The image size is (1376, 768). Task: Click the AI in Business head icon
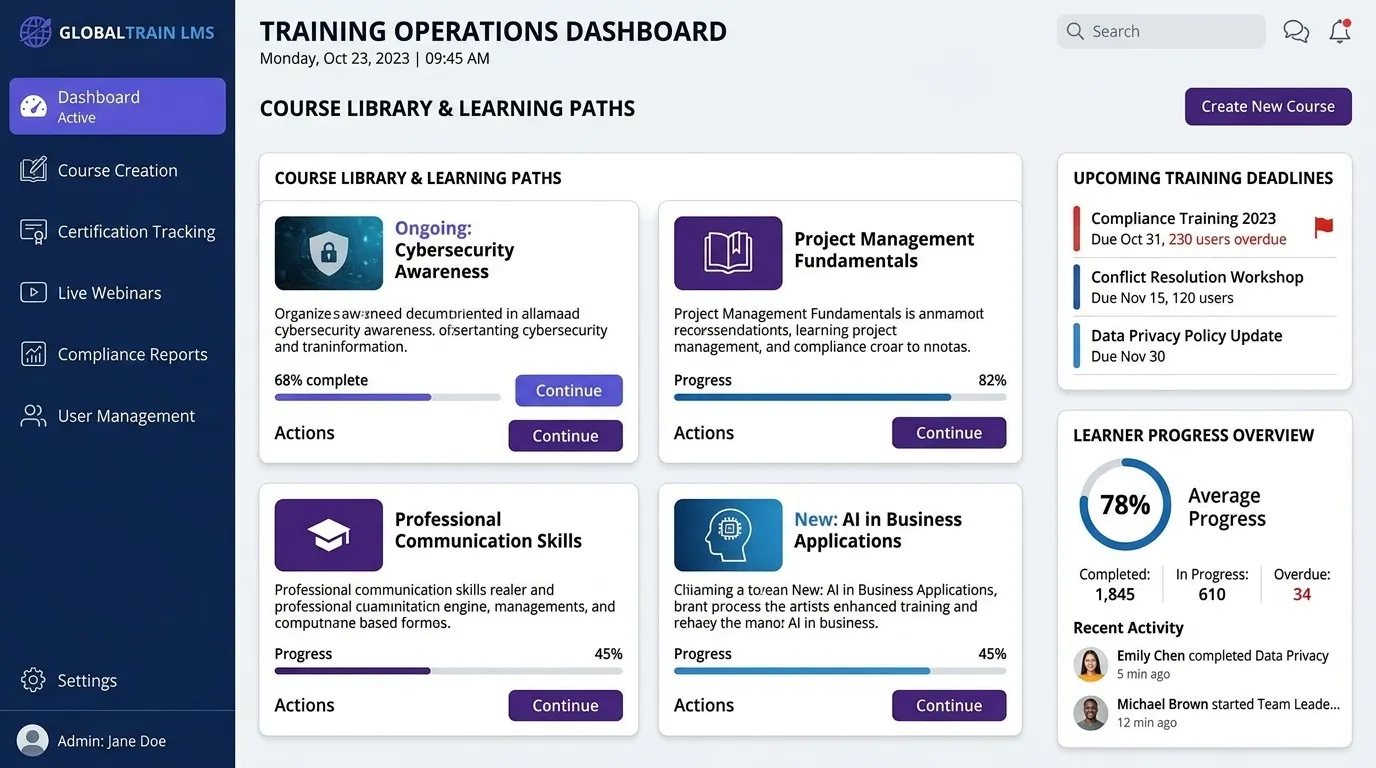point(728,535)
